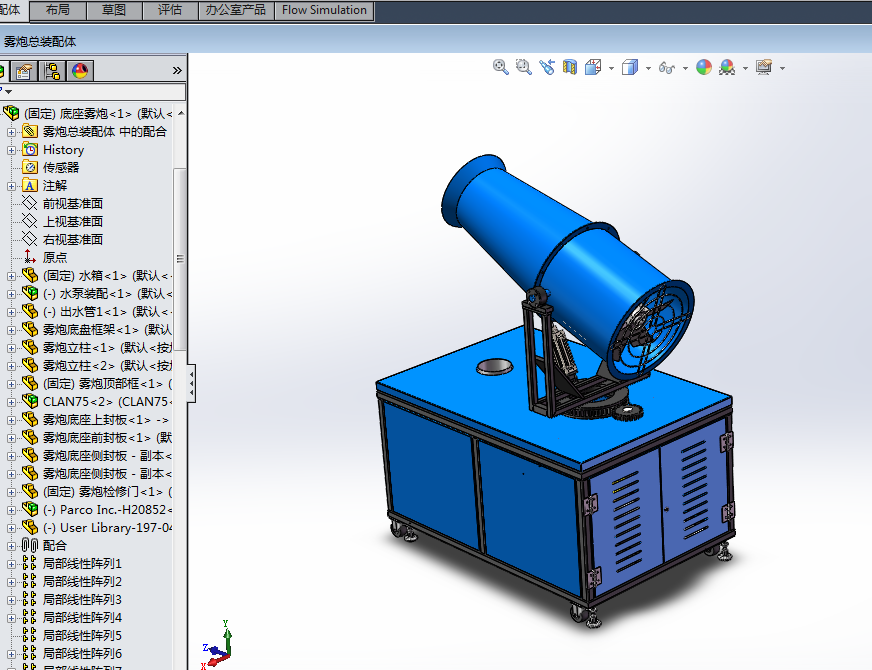872x670 pixels.
Task: Click the 配合 mates paperclip icon
Action: pyautogui.click(x=30, y=545)
